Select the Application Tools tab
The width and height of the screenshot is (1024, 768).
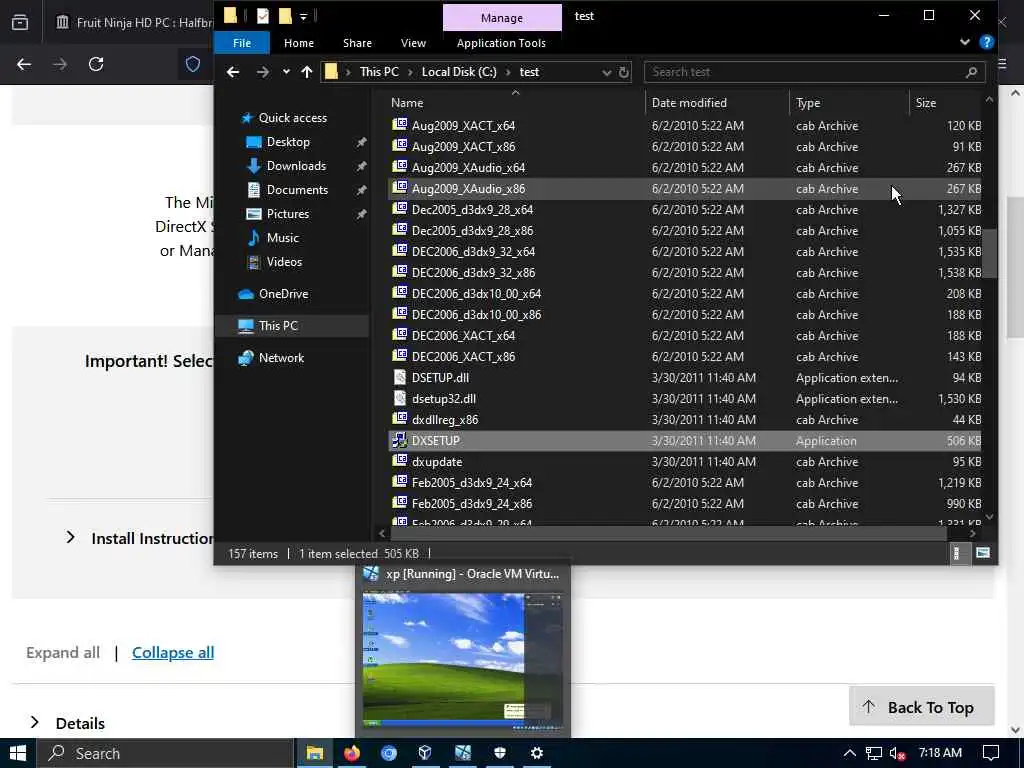(501, 43)
